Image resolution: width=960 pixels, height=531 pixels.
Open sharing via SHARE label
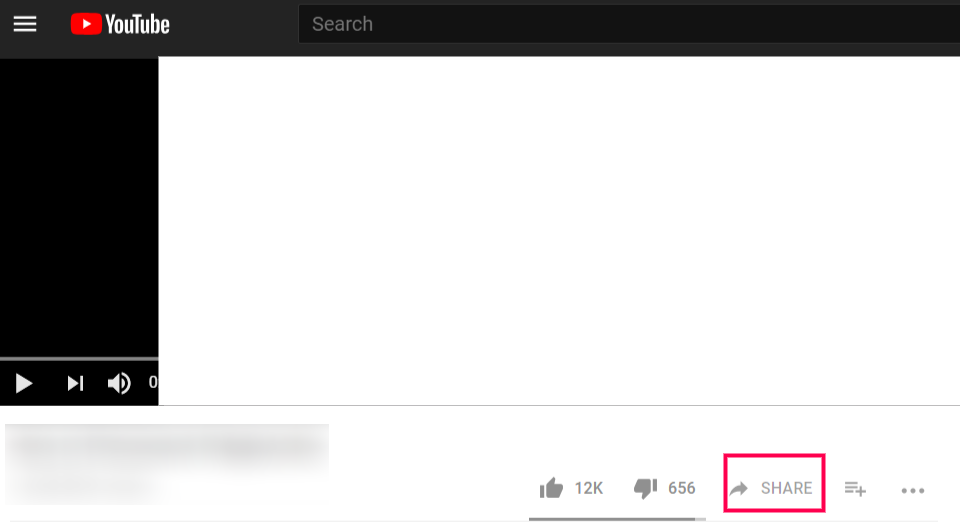point(787,488)
